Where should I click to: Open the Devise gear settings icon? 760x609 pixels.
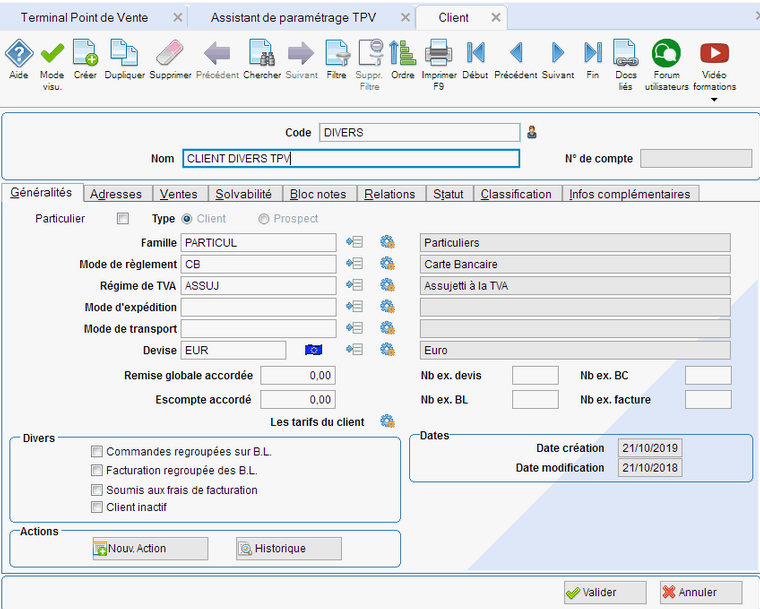point(387,349)
